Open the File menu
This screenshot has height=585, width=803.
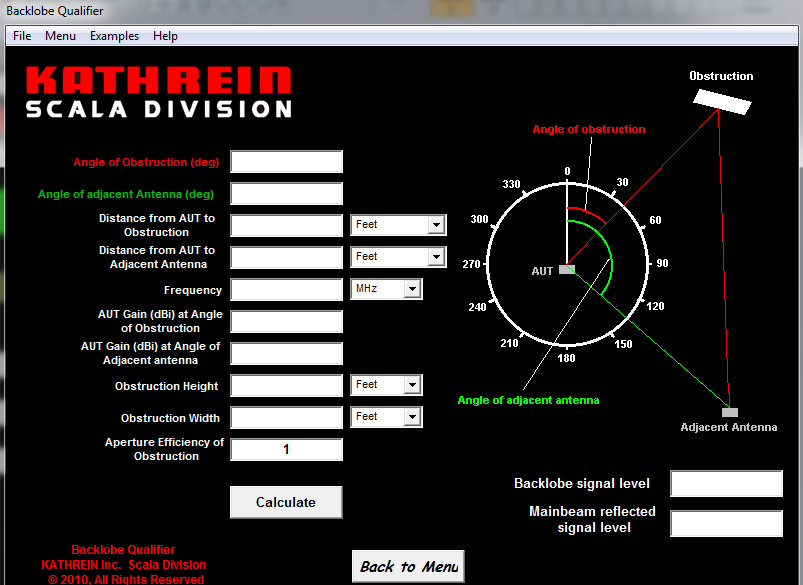21,35
